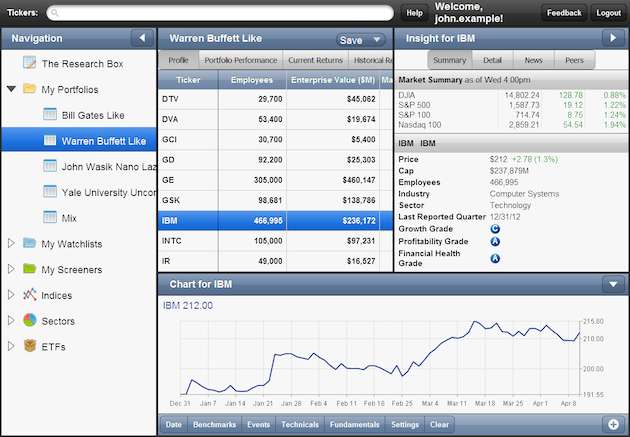Click the Mix portfolio table icon
Viewport: 630px width, 437px height.
[50, 217]
